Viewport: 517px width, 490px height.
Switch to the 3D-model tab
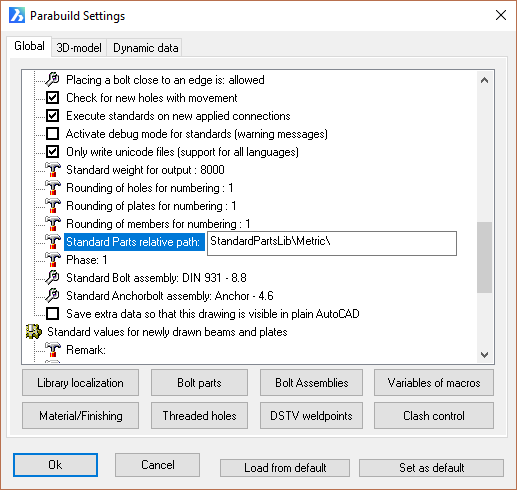tap(79, 48)
